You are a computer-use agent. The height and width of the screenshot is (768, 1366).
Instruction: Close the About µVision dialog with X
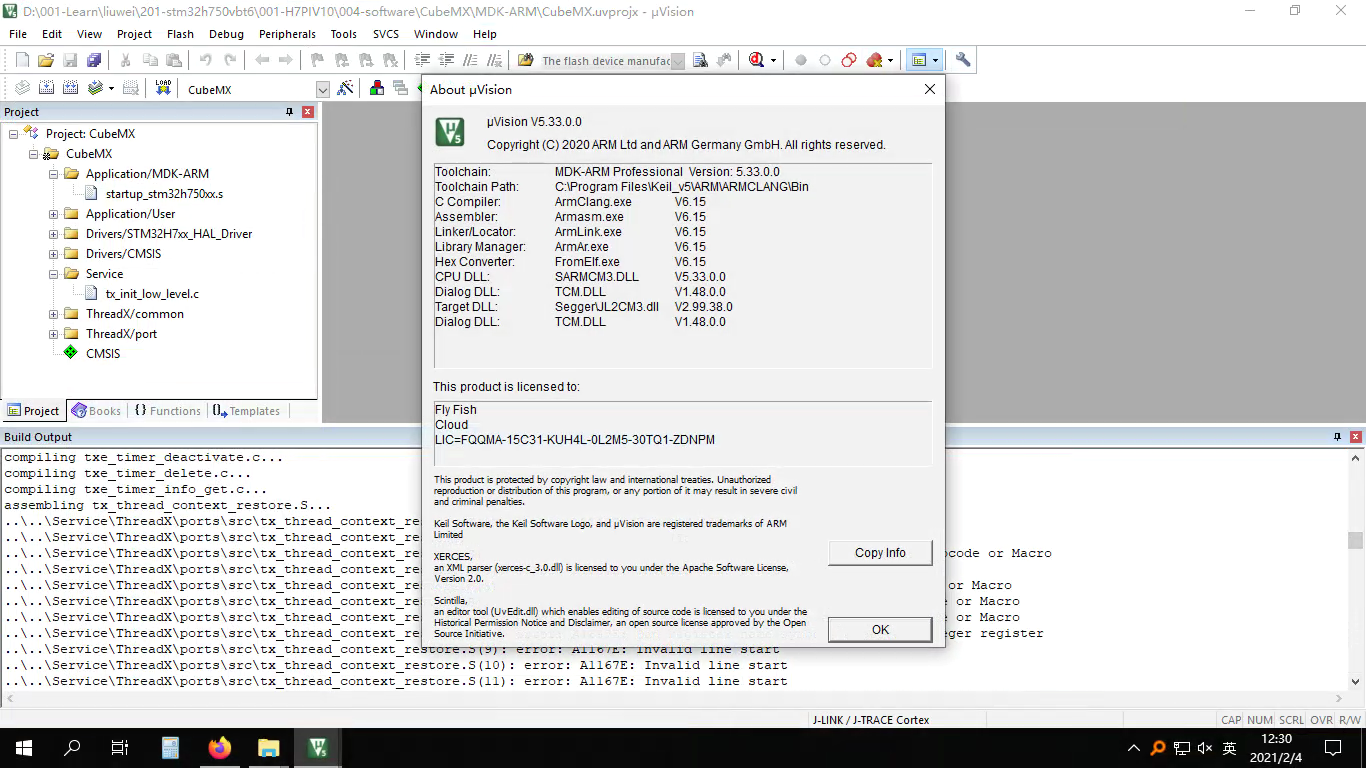[930, 89]
